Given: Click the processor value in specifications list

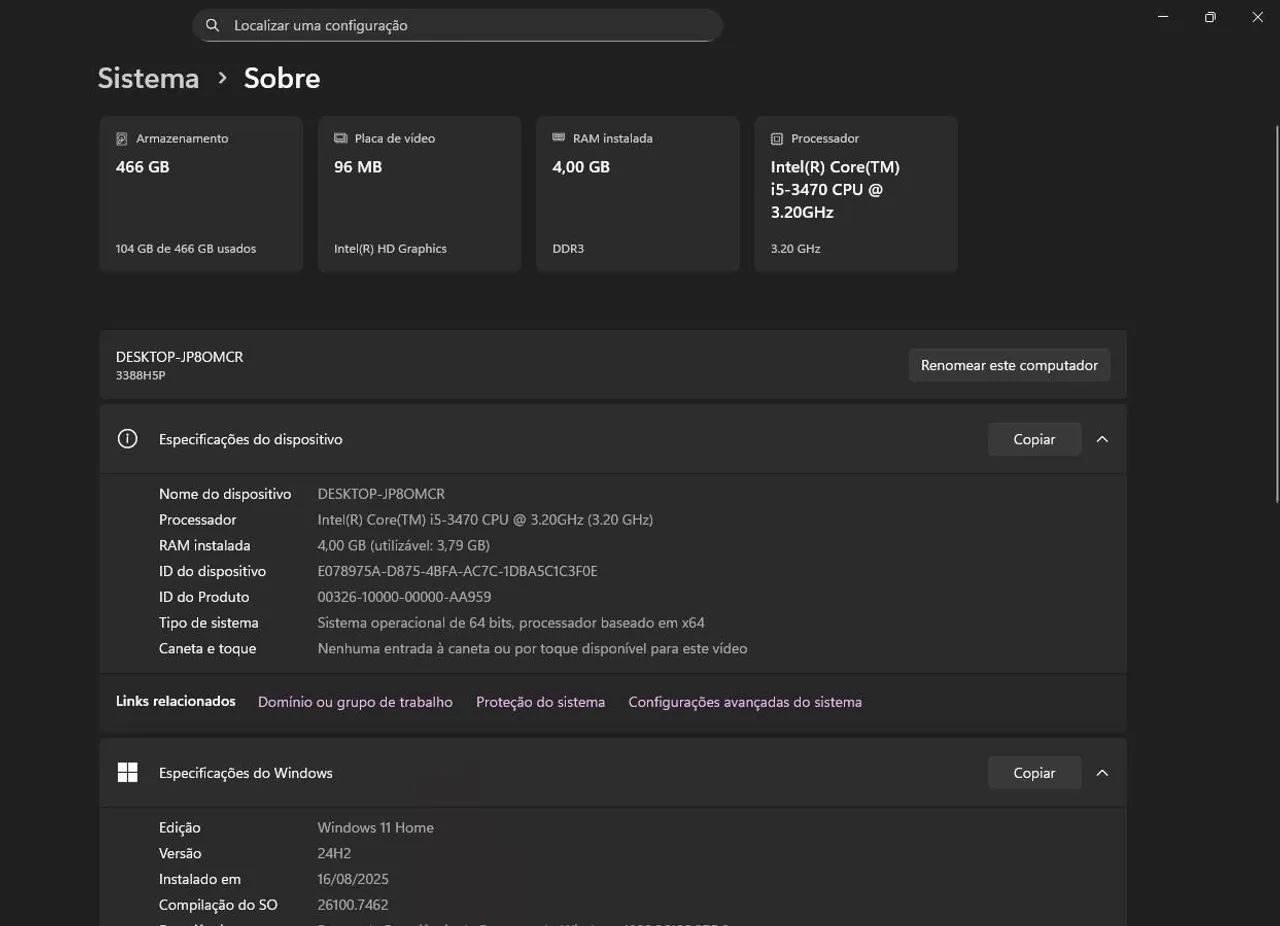Looking at the screenshot, I should coord(485,520).
